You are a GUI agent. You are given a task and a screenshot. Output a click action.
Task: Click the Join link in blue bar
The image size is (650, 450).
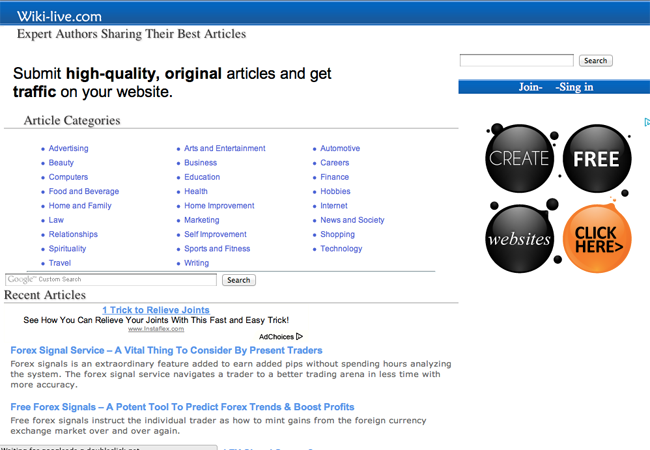[x=530, y=87]
